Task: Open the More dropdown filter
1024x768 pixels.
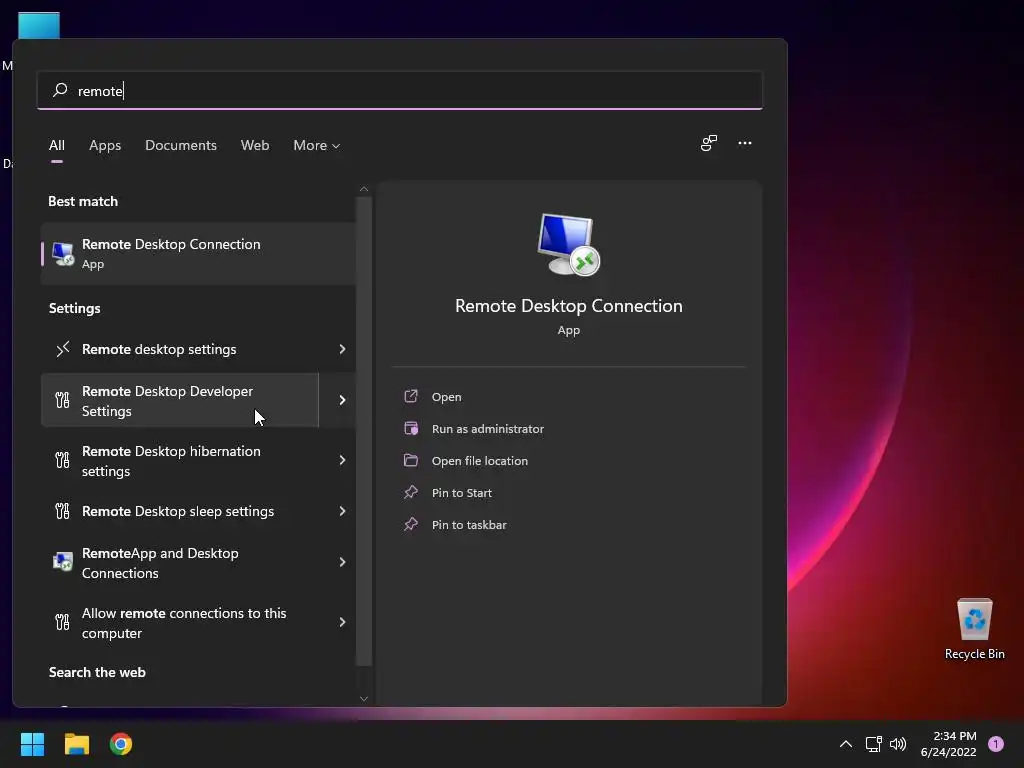Action: pyautogui.click(x=317, y=145)
